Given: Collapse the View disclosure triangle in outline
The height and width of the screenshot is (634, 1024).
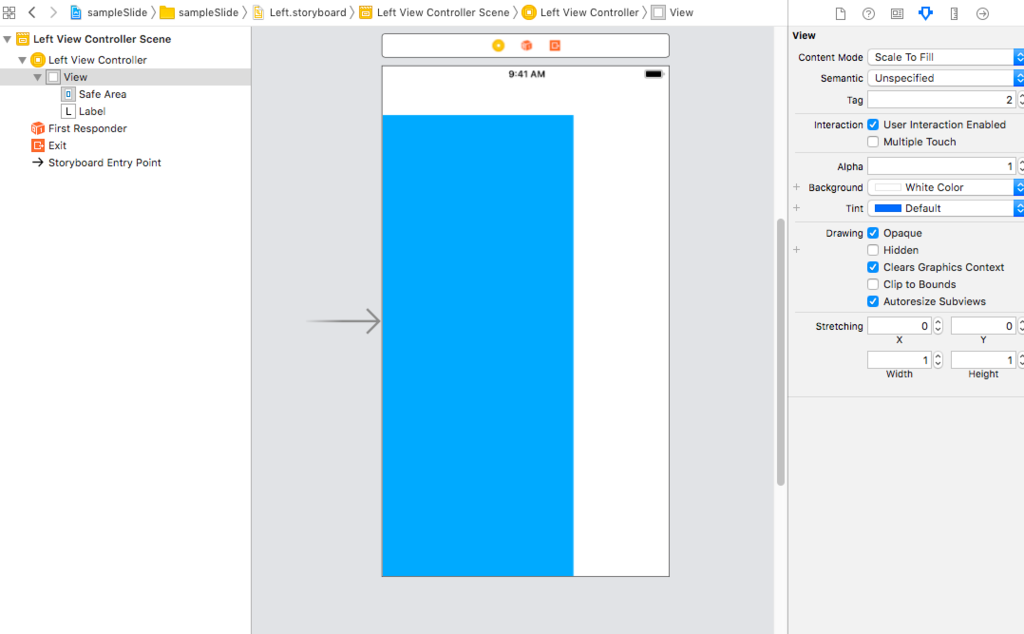Looking at the screenshot, I should [x=37, y=77].
